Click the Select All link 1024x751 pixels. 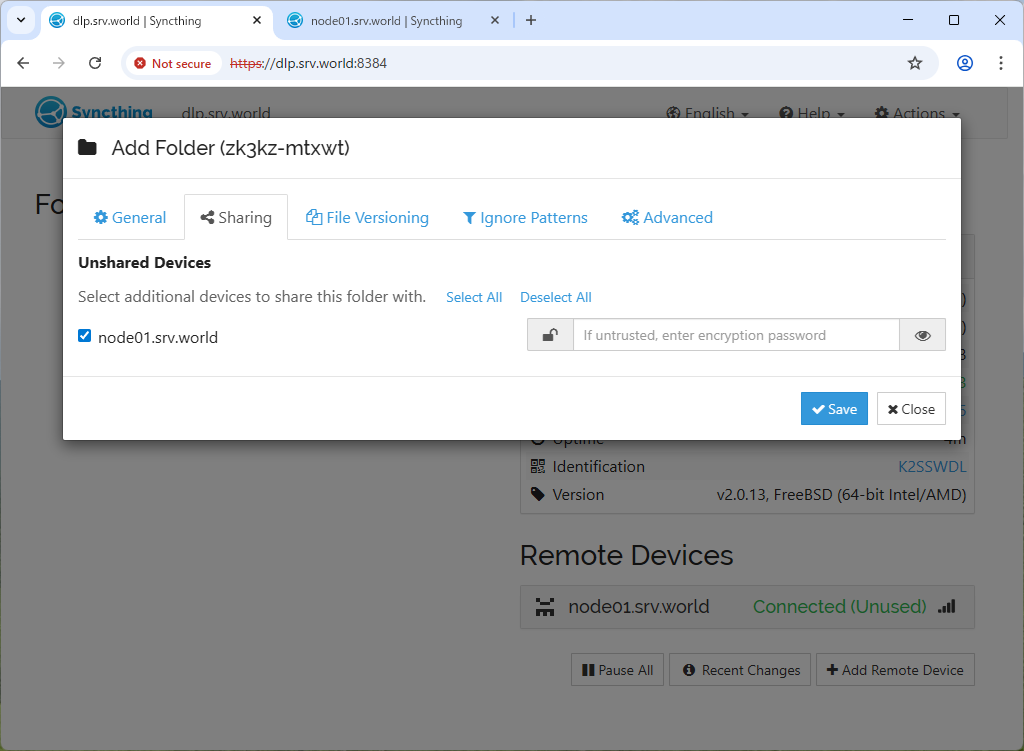click(474, 297)
